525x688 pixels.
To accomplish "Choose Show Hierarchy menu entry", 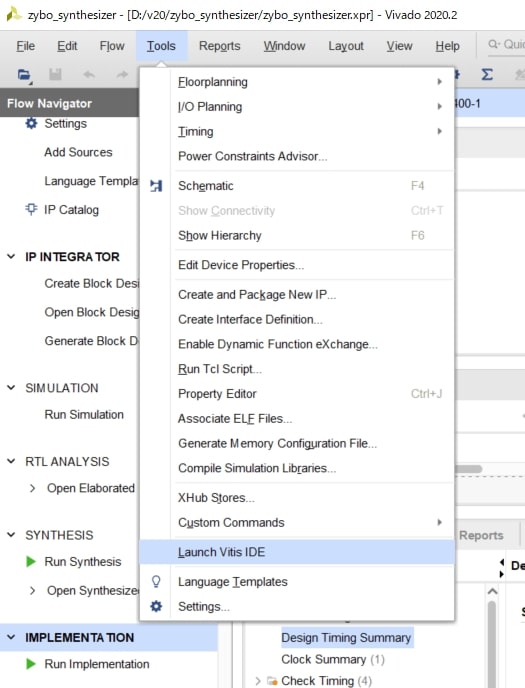I will click(297, 235).
